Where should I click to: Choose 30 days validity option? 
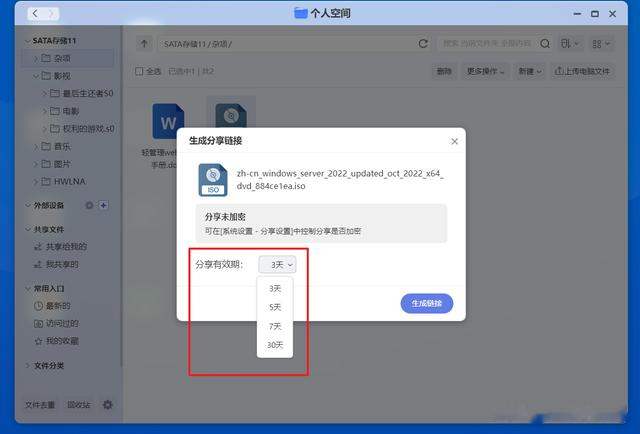pos(275,345)
